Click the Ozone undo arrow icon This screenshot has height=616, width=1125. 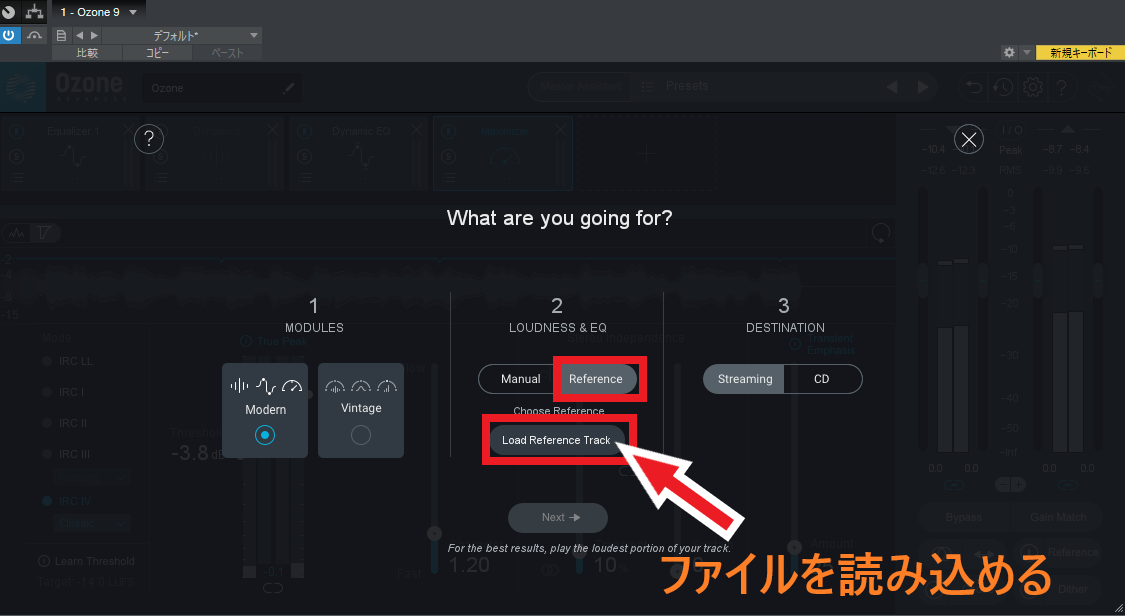point(974,87)
